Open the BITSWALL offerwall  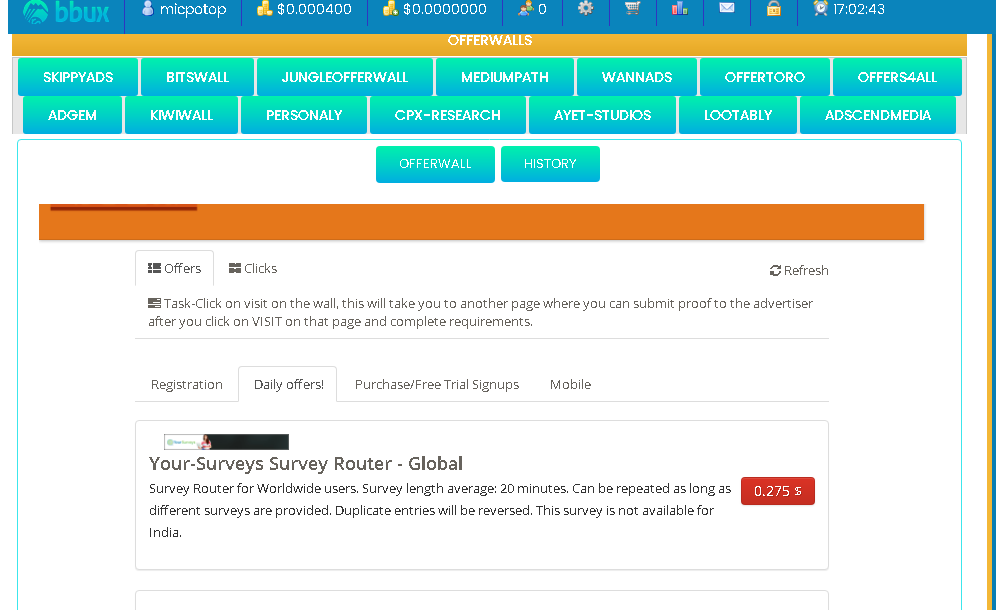(x=198, y=77)
